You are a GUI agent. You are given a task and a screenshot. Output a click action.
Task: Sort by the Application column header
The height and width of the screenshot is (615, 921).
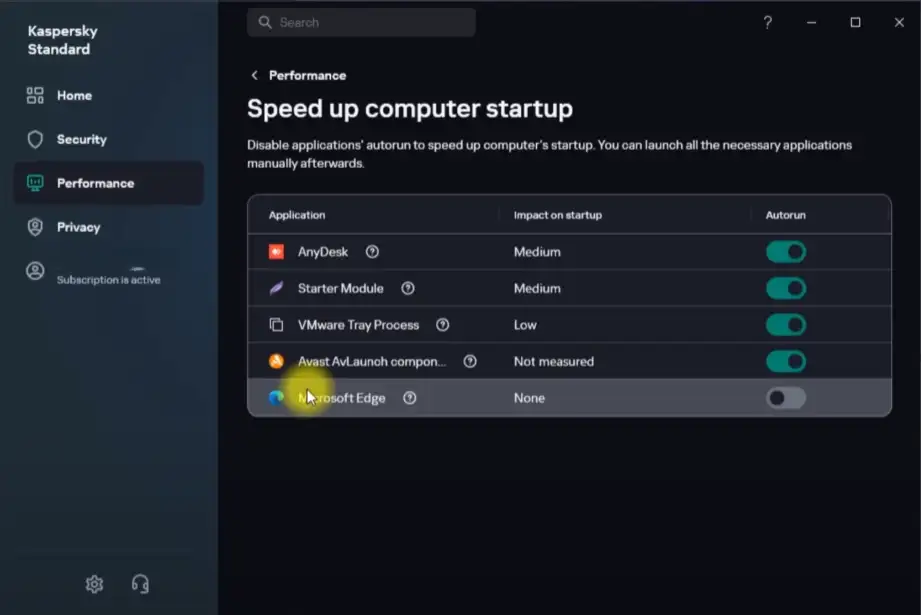(x=296, y=215)
